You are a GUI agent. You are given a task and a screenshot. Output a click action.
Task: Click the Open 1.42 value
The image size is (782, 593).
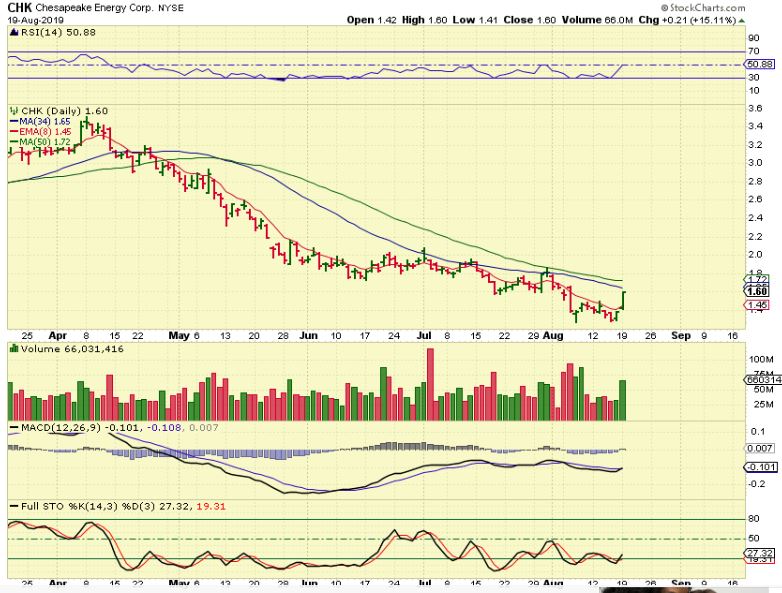tap(372, 20)
